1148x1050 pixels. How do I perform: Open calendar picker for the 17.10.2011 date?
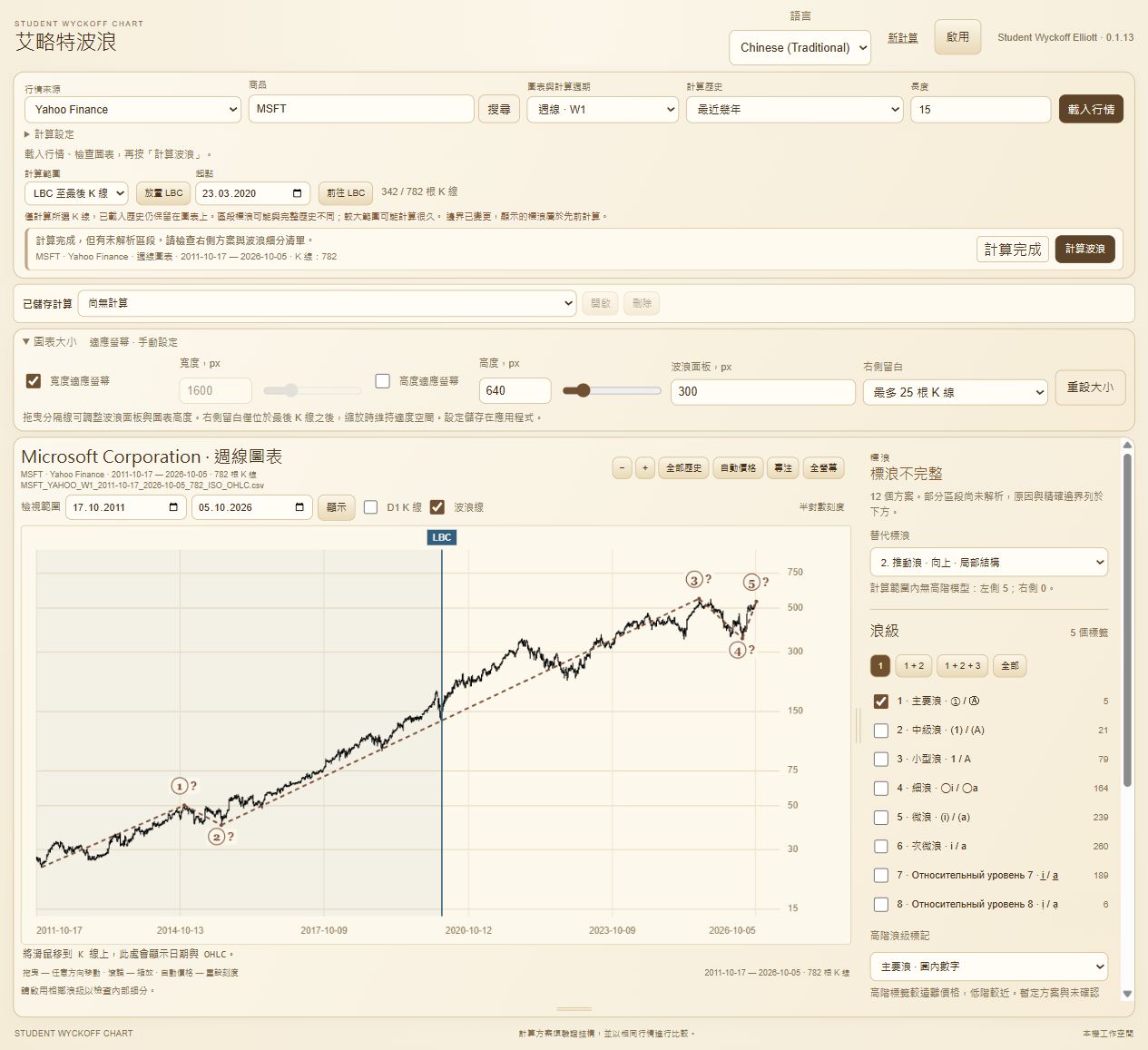[173, 507]
